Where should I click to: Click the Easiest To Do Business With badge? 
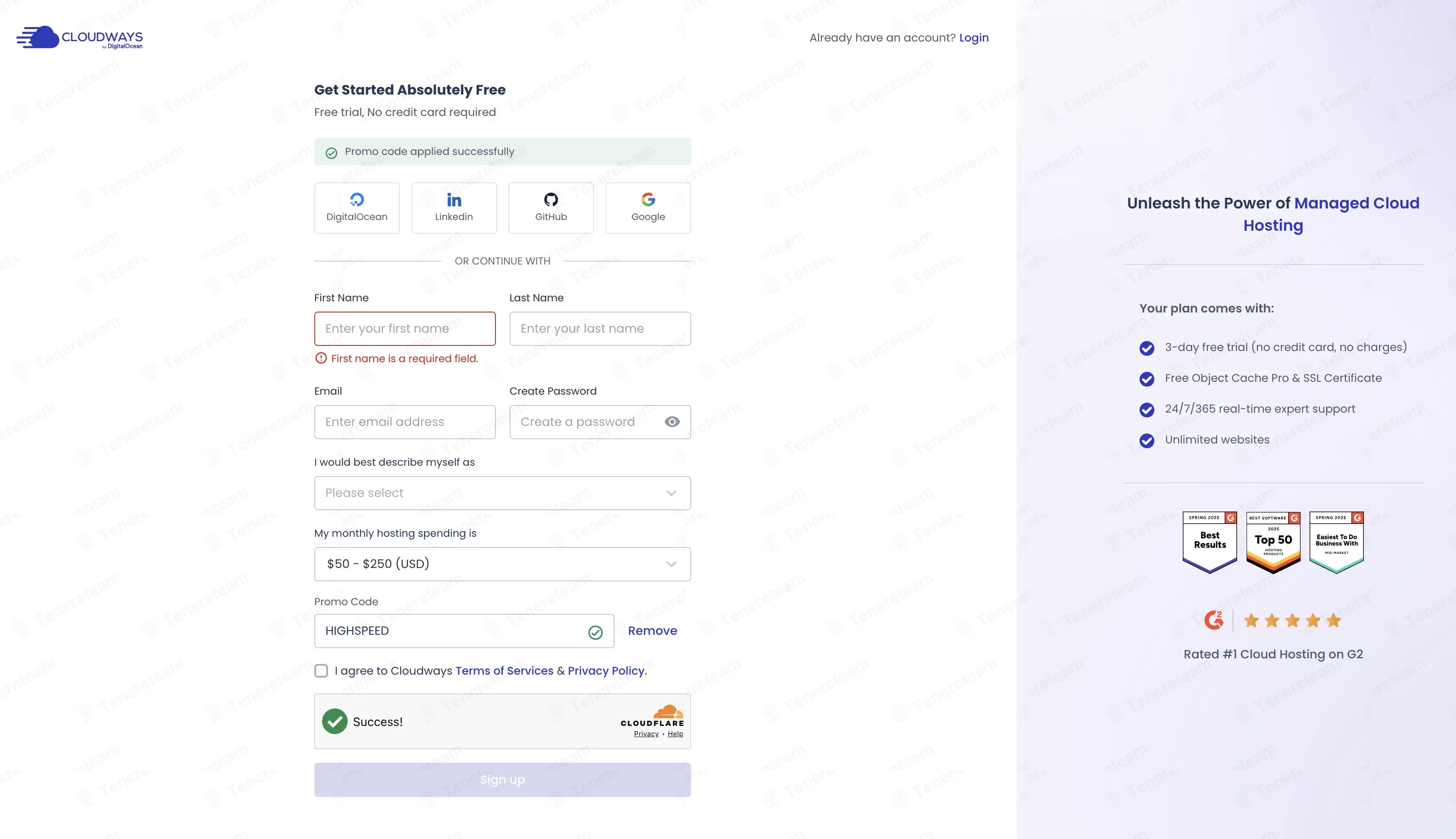coord(1337,542)
